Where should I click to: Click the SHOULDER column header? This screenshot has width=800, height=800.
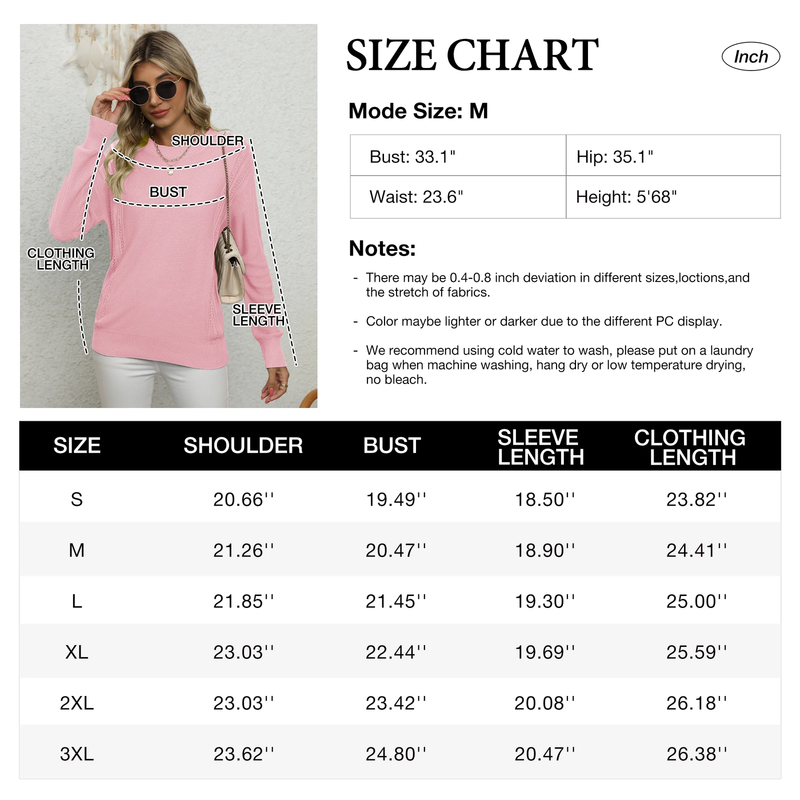[x=243, y=445]
